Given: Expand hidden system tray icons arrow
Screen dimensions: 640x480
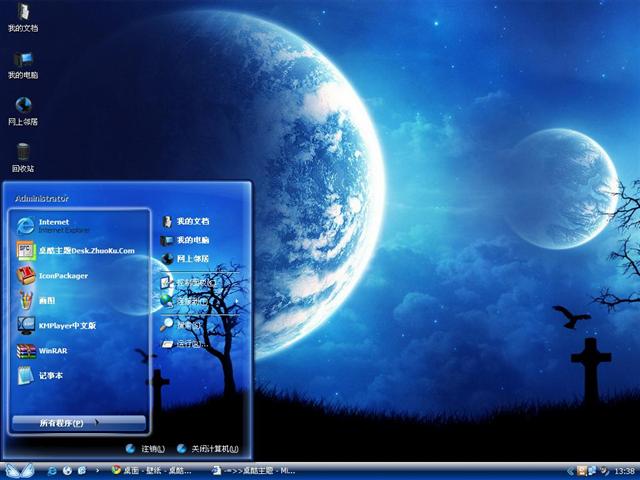Looking at the screenshot, I should point(568,470).
